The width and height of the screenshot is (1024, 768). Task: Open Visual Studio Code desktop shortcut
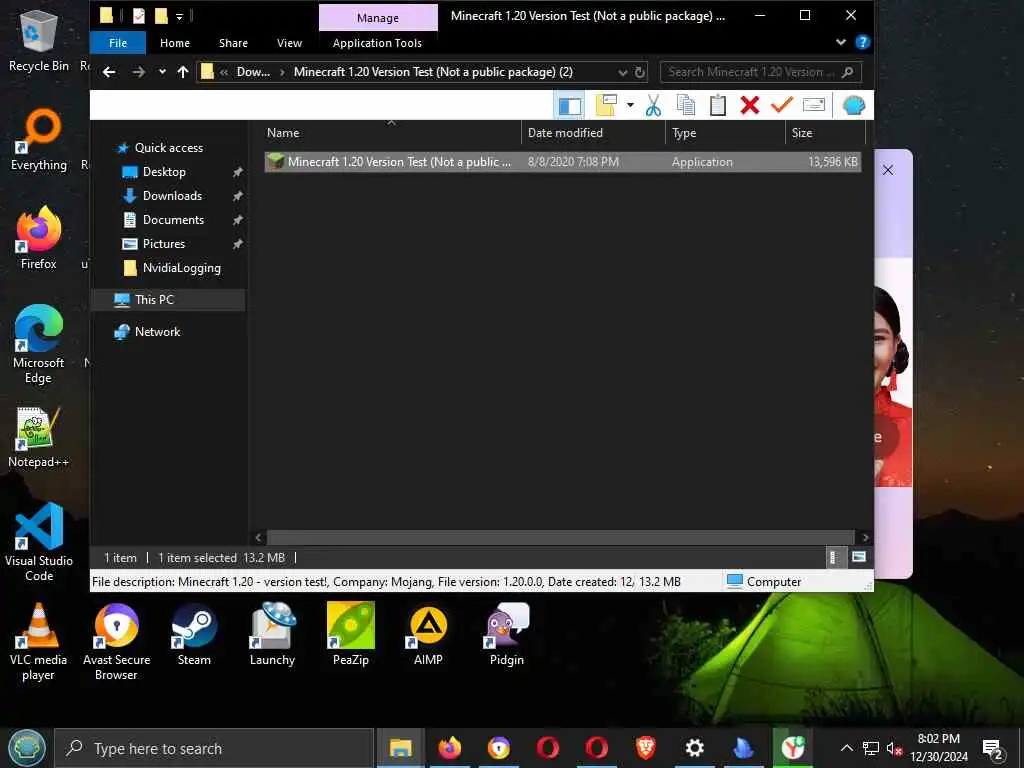[x=39, y=541]
